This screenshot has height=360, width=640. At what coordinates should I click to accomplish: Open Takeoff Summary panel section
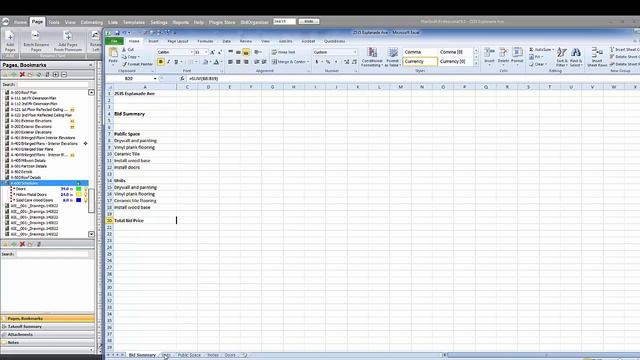47,327
